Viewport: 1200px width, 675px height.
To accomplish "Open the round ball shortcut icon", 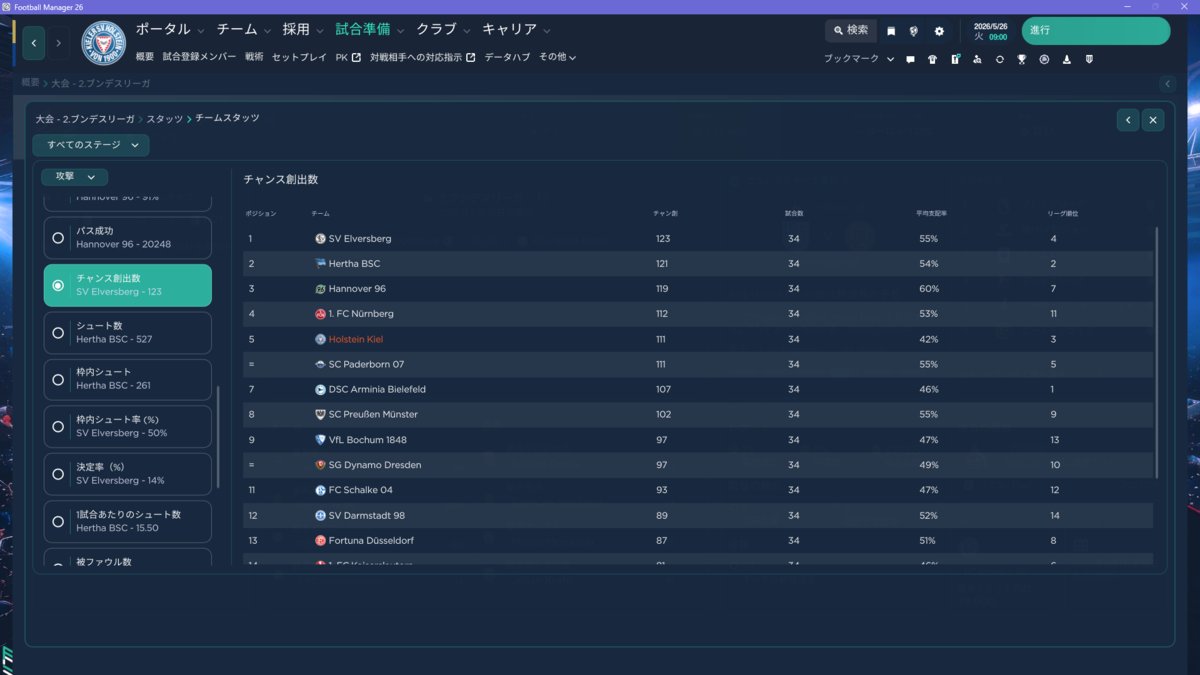I will (1044, 59).
